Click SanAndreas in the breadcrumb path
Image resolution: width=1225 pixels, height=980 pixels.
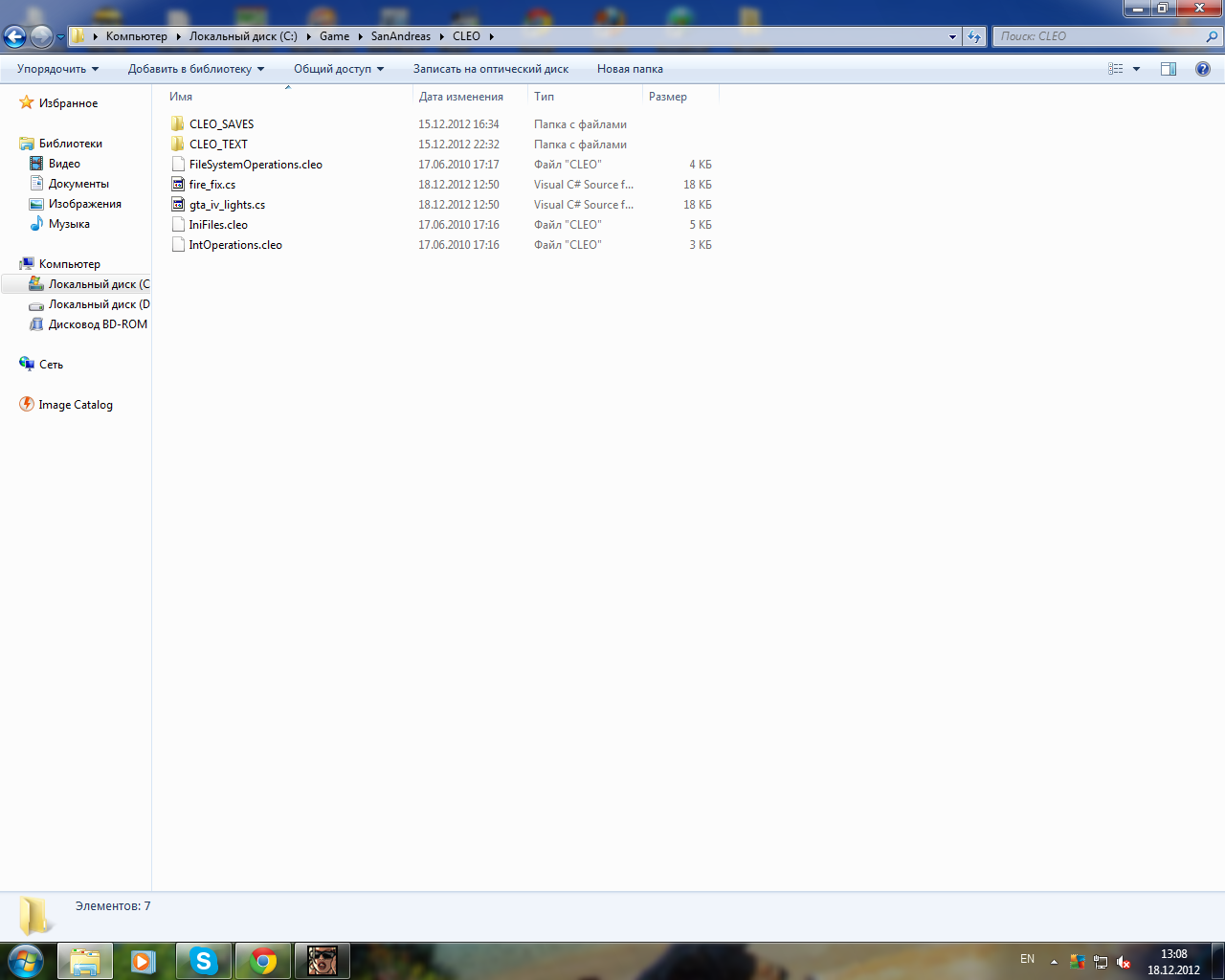pyautogui.click(x=400, y=36)
